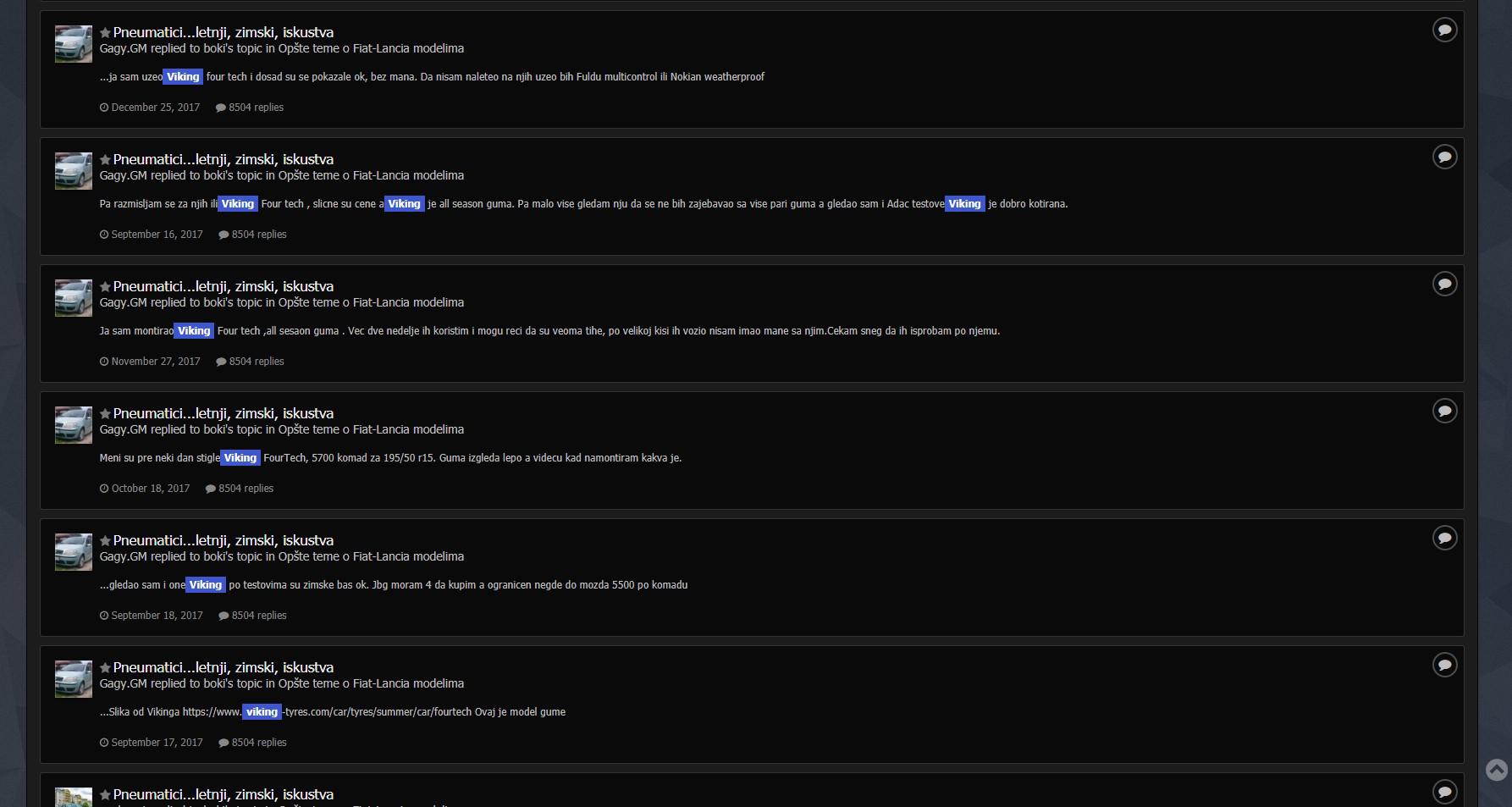Image resolution: width=1512 pixels, height=807 pixels.
Task: Open the Pneumatici topic title in November 27 result
Action: 223,287
